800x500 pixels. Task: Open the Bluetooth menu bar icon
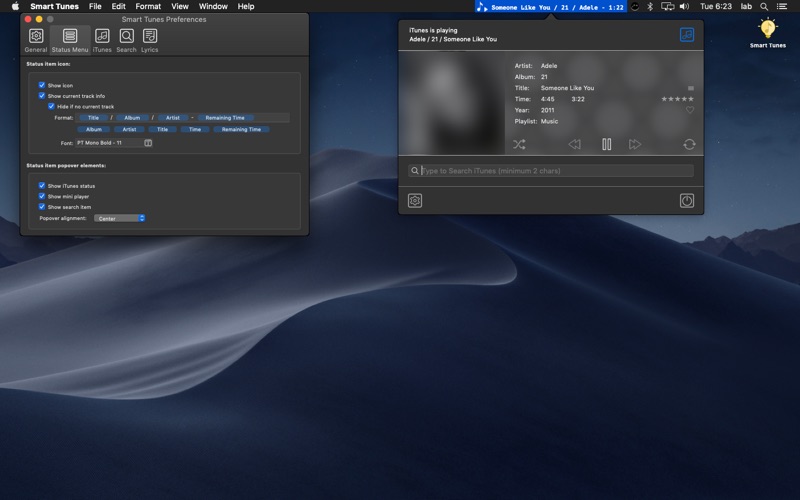(650, 7)
